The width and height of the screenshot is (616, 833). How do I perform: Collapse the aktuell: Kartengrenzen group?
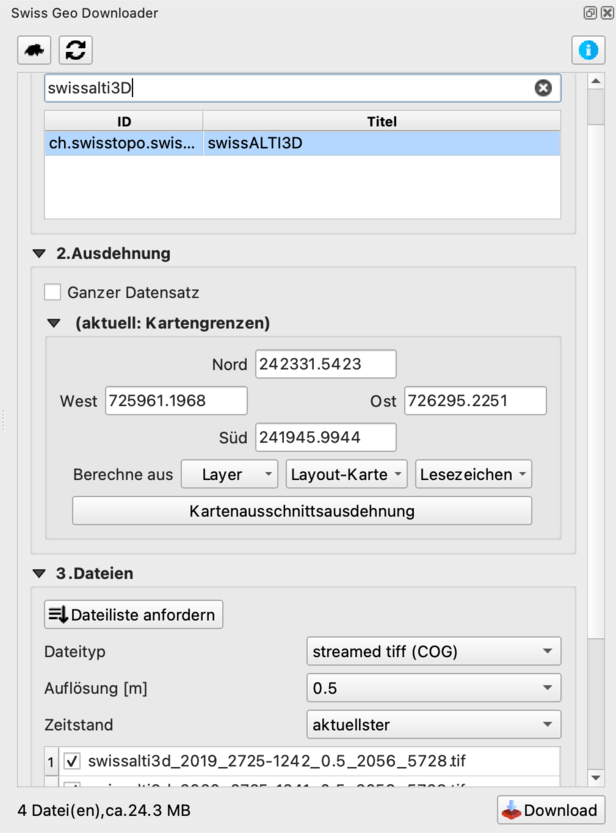pyautogui.click(x=55, y=324)
